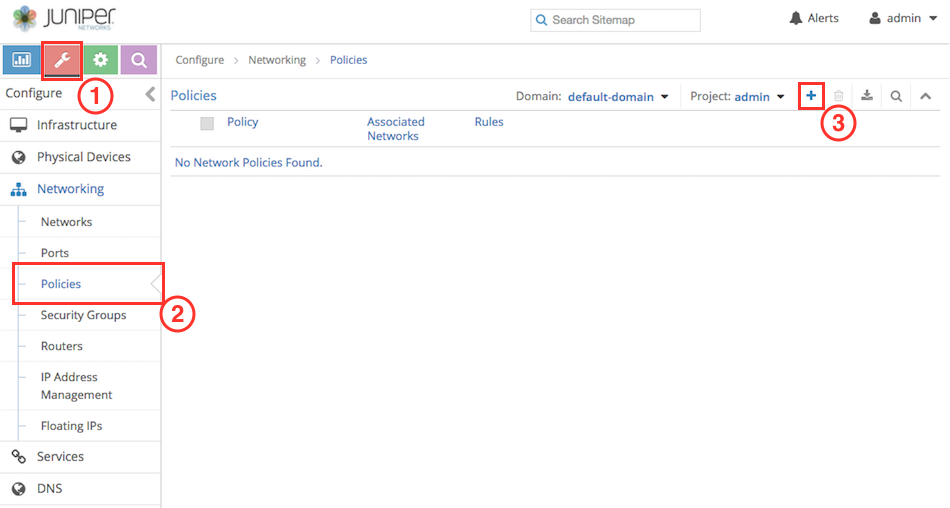Open the admin user dropdown menu

tap(903, 18)
